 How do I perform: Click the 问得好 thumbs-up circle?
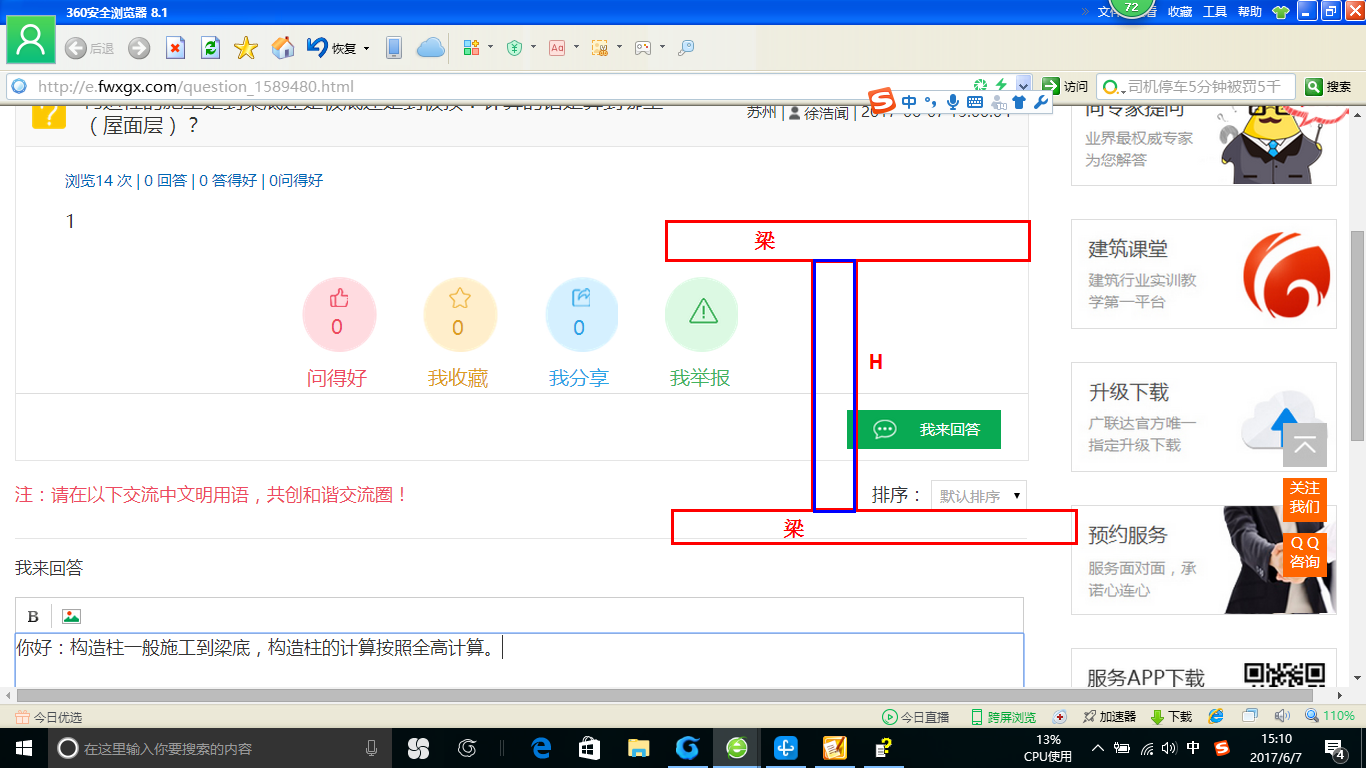coord(339,314)
